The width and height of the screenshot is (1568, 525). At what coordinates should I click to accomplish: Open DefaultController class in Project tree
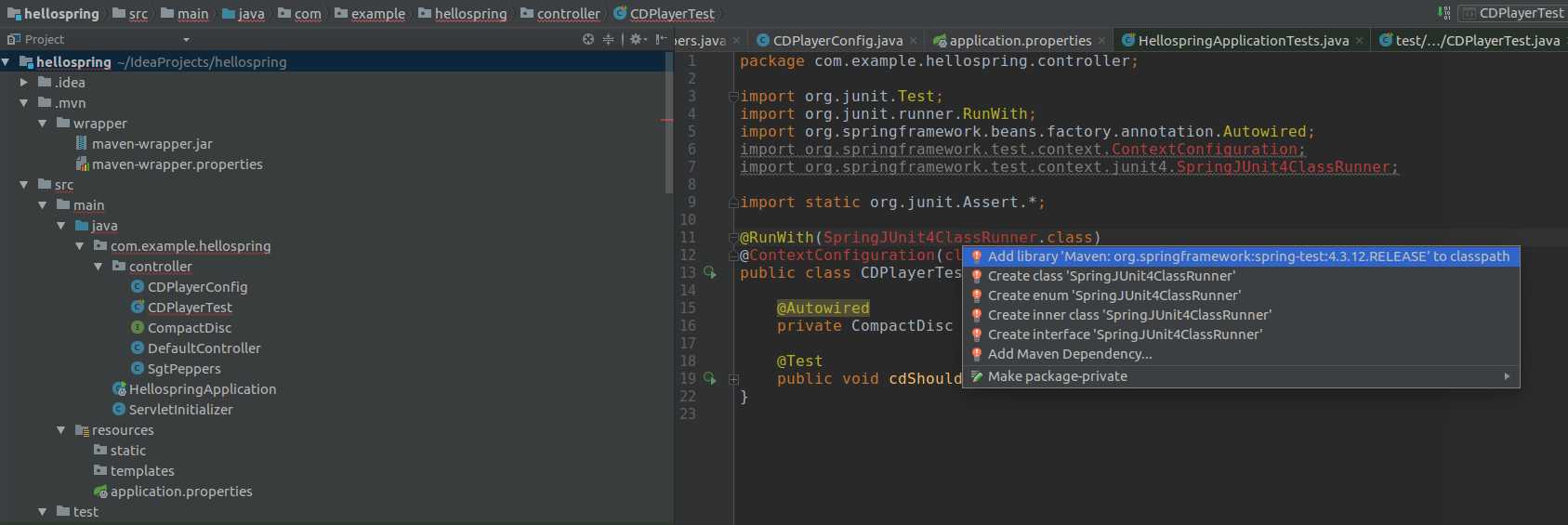195,348
